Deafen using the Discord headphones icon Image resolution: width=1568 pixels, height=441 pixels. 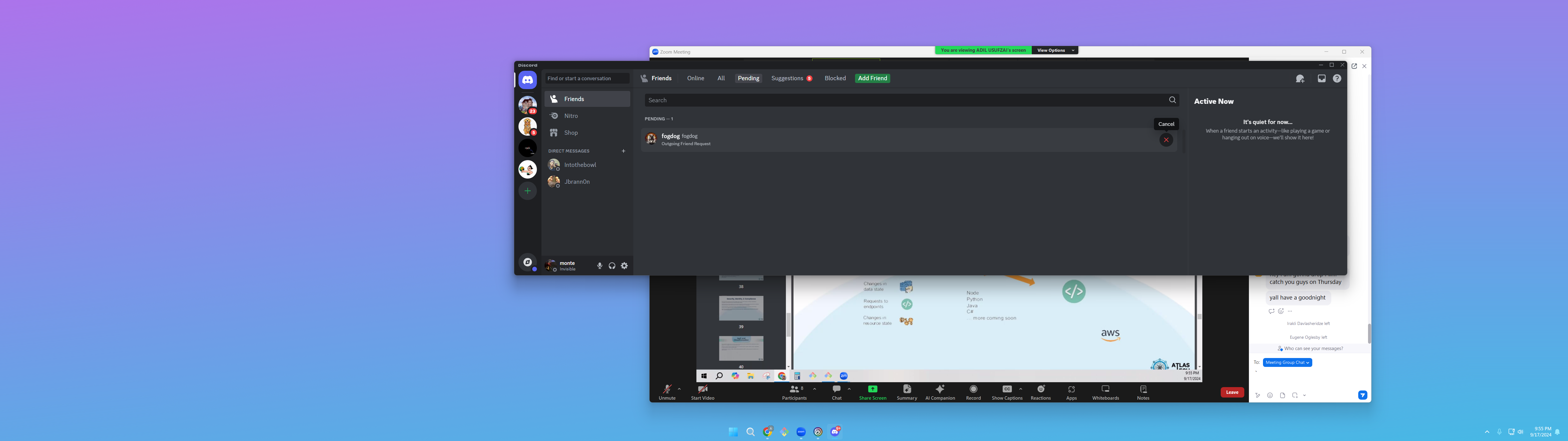(x=612, y=266)
